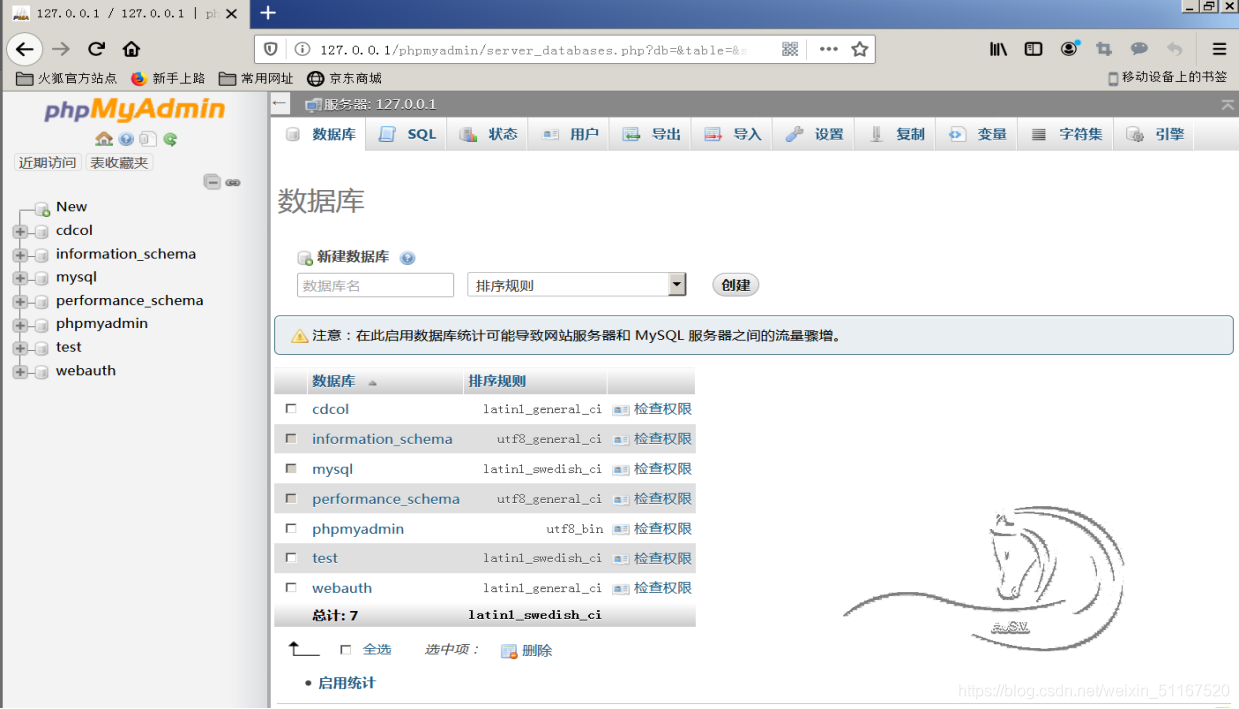Viewport: 1239px width, 709px height.
Task: Open the 导入 import tab
Action: [732, 134]
